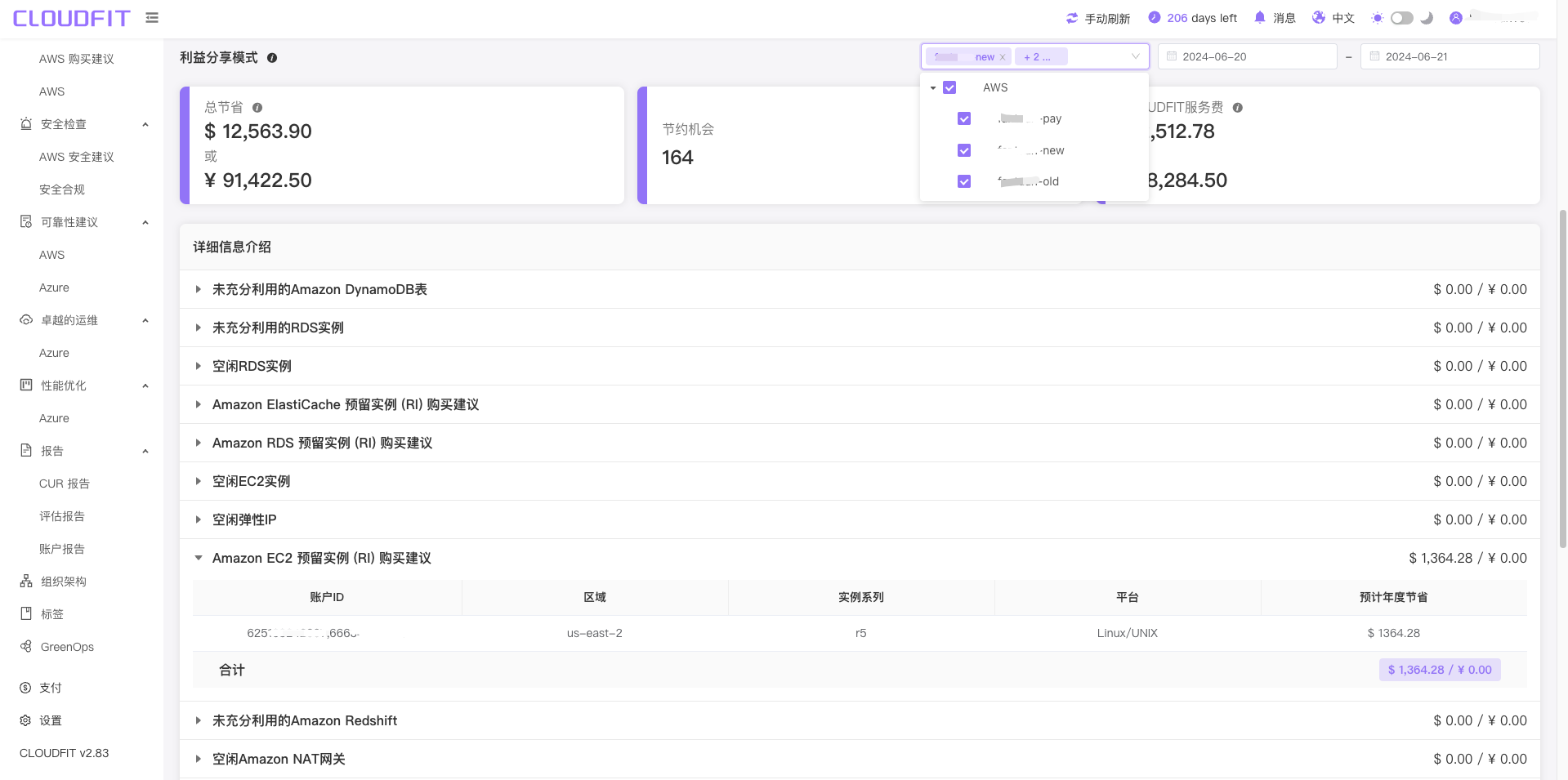Viewport: 1568px width, 780px height.
Task: Click the 报告 sidebar icon
Action: coord(26,451)
